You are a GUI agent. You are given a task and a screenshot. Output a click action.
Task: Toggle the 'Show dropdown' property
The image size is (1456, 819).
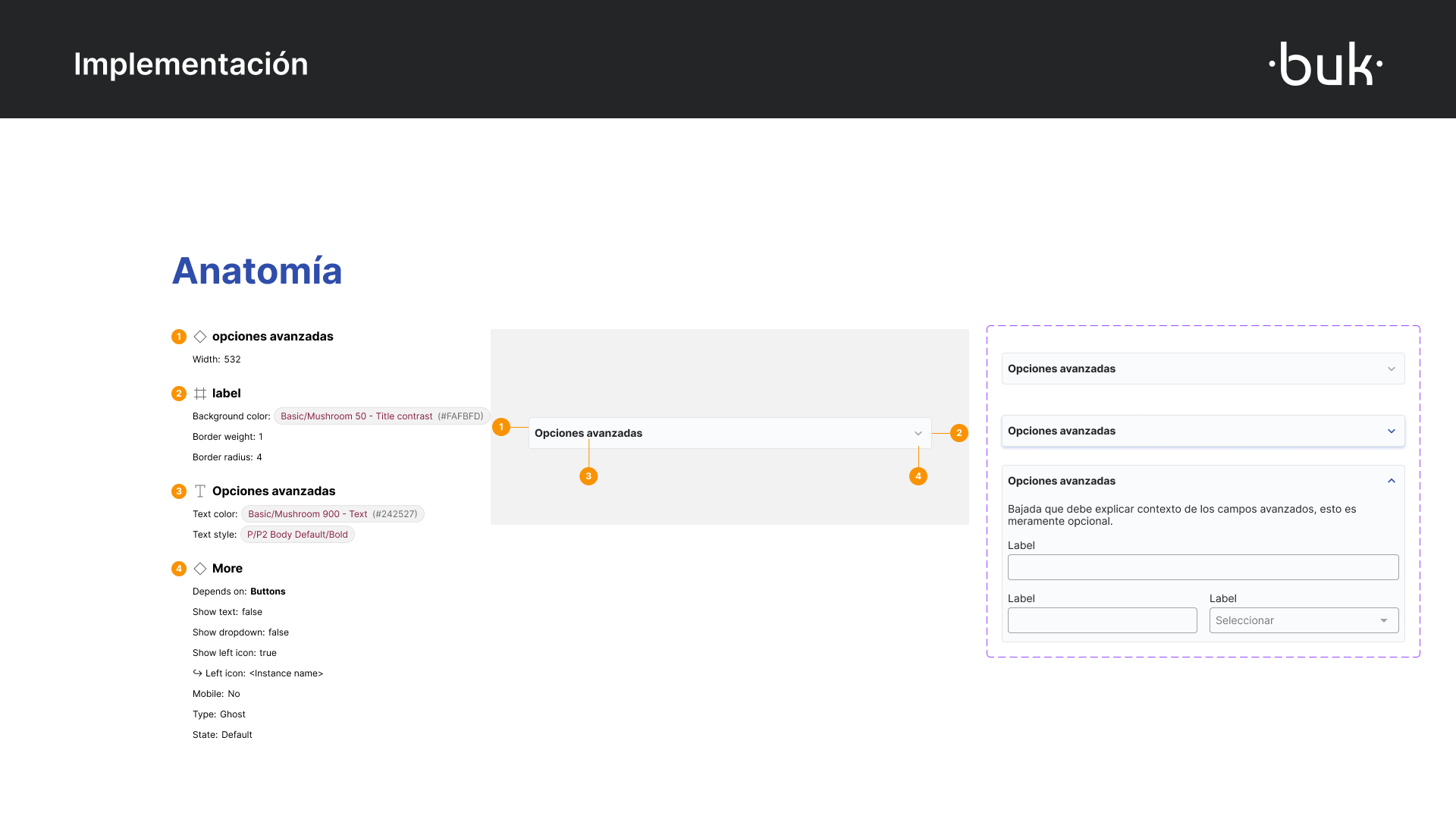click(x=240, y=632)
